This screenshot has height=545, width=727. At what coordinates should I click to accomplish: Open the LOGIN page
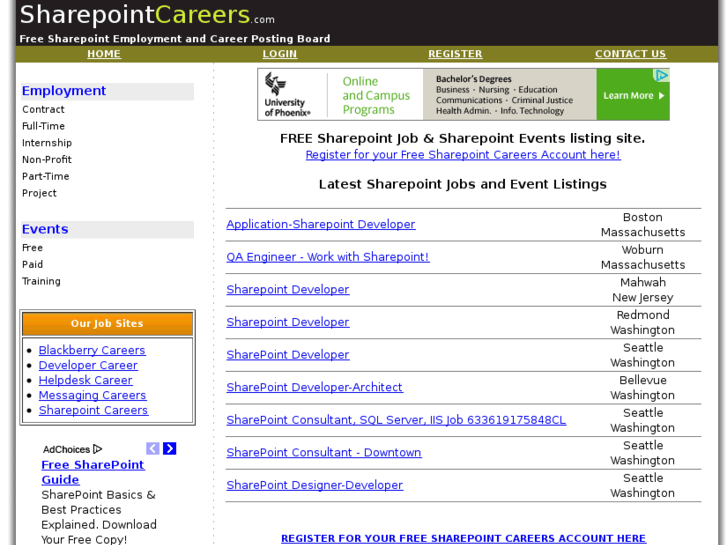click(x=280, y=54)
